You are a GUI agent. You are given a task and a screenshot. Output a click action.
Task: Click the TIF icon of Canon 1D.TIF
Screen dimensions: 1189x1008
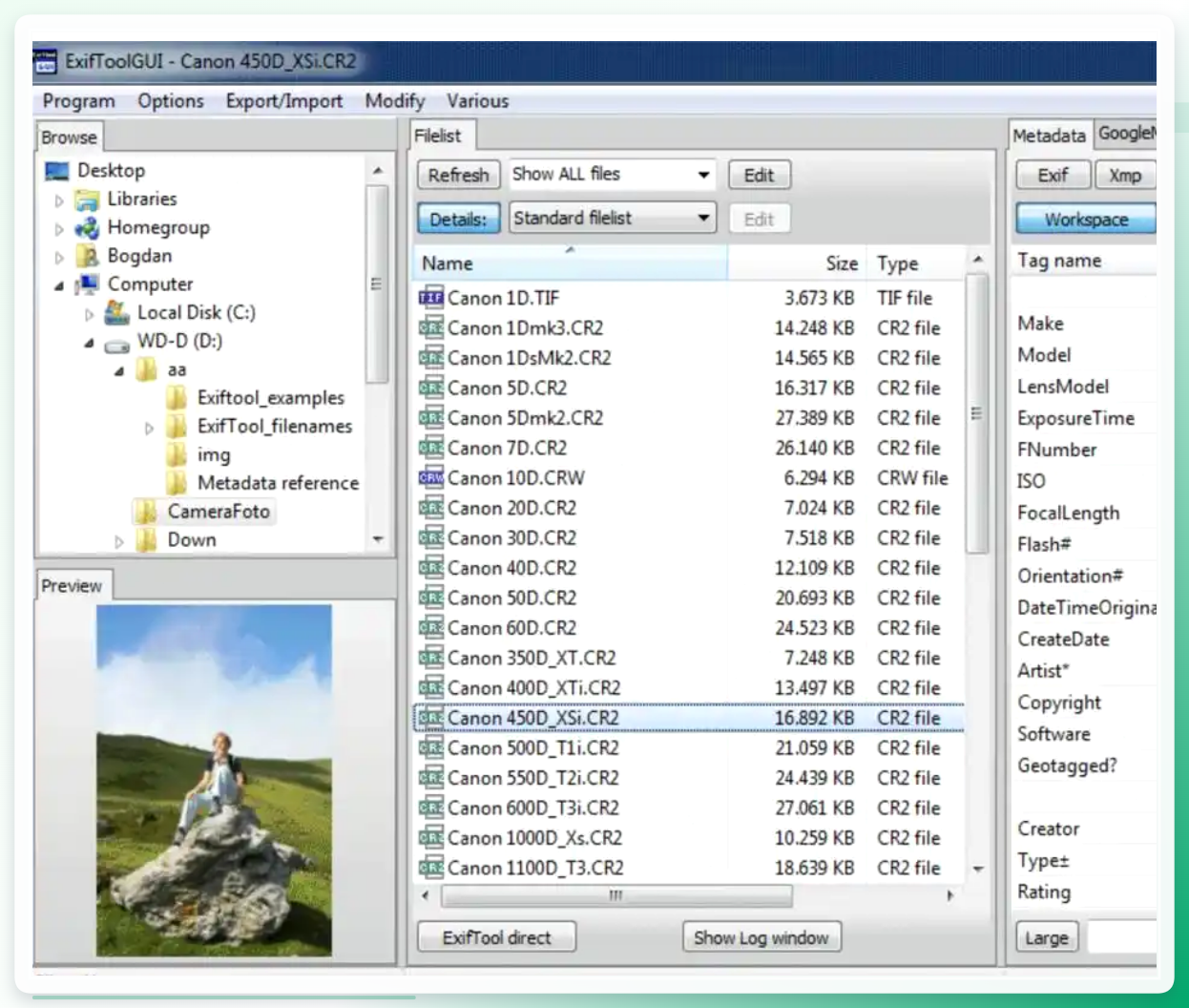pyautogui.click(x=431, y=298)
